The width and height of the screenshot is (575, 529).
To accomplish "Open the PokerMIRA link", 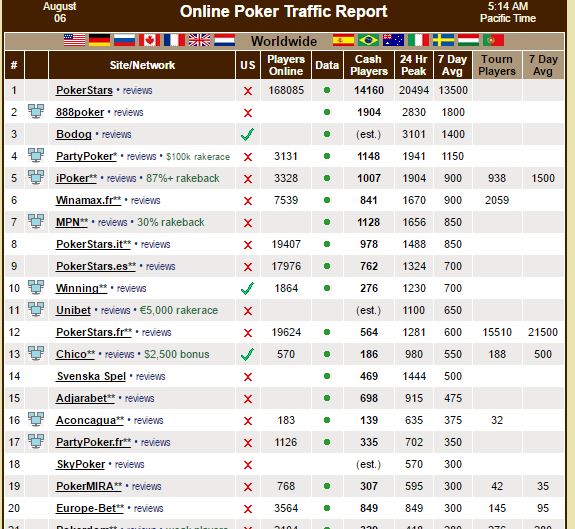I will tap(89, 486).
